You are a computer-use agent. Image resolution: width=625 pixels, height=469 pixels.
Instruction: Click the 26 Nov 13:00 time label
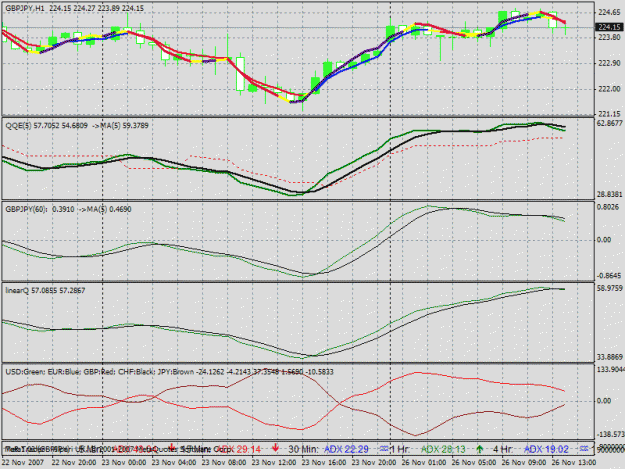coord(574,462)
